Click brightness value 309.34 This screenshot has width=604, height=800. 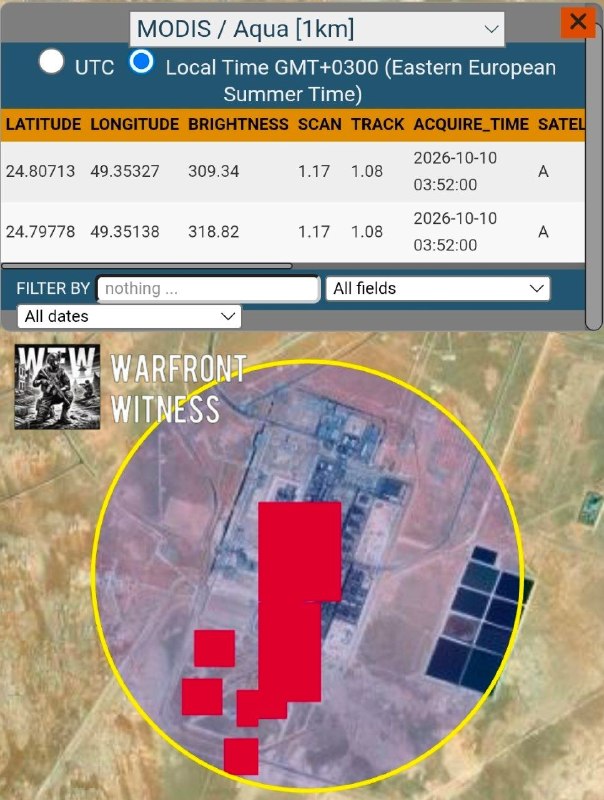click(x=213, y=171)
